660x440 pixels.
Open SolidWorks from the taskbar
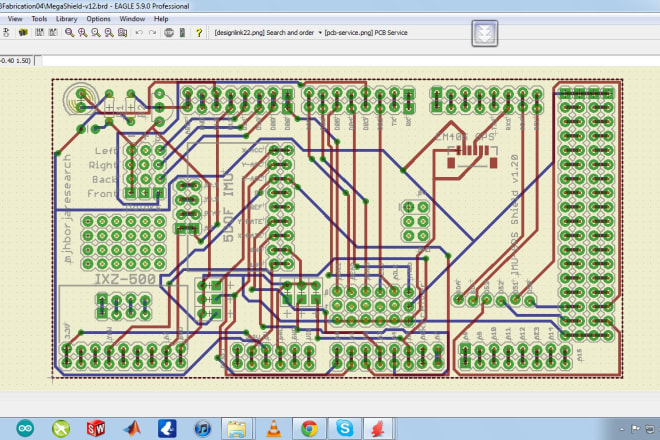point(96,429)
